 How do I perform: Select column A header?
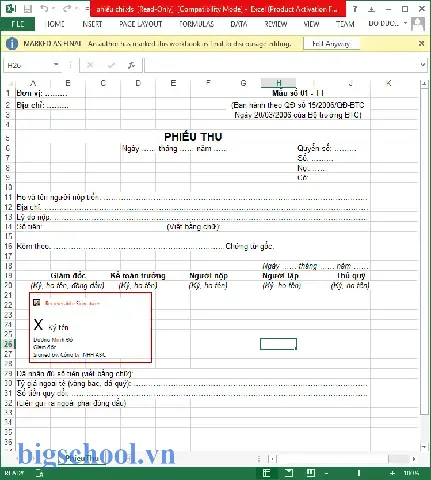click(33, 83)
